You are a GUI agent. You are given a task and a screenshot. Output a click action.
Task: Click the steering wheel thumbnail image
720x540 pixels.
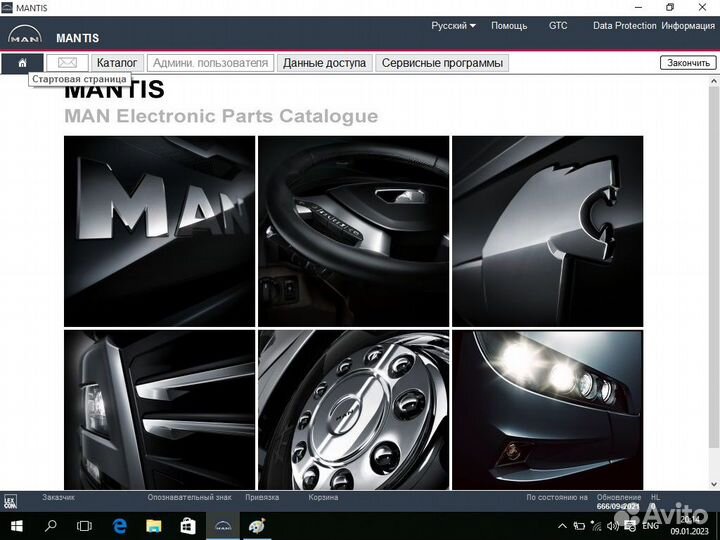(x=354, y=231)
